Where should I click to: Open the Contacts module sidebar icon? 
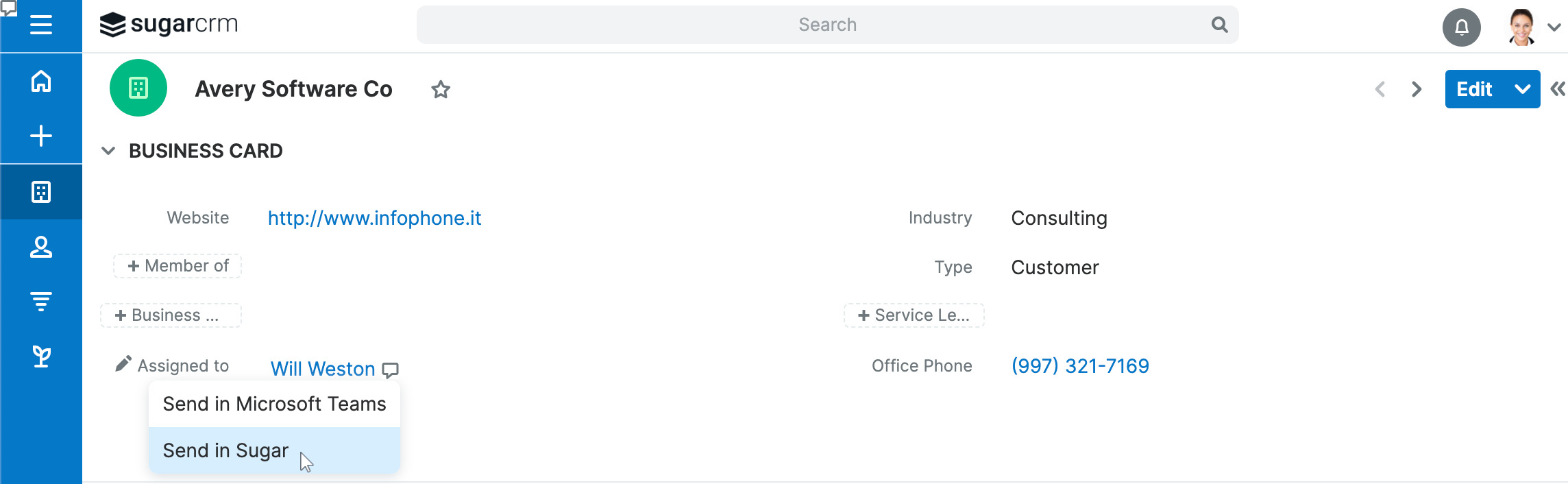[41, 247]
